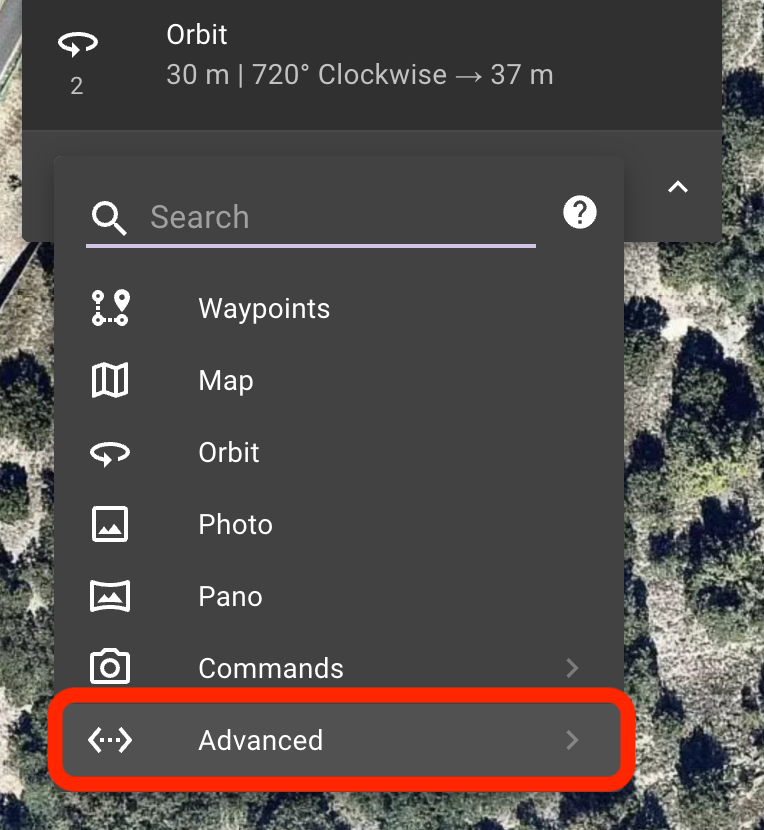Screen dimensions: 764x830
Task: Choose Pano from the action list
Action: click(x=339, y=596)
